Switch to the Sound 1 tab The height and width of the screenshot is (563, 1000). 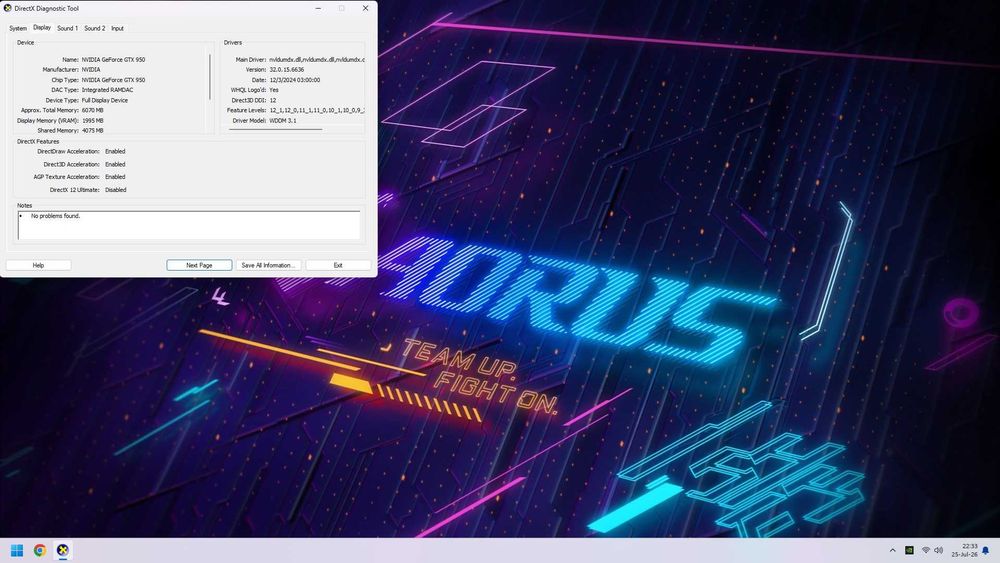[x=67, y=28]
